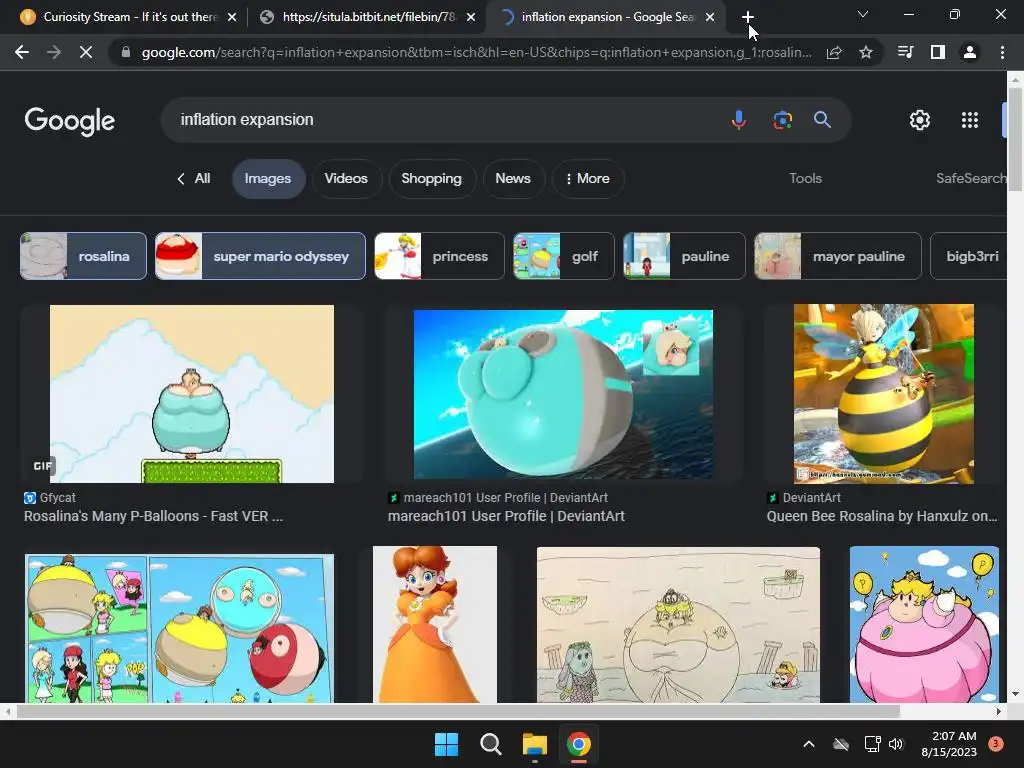
Task: Click the site lock icon in address bar
Action: pos(125,52)
